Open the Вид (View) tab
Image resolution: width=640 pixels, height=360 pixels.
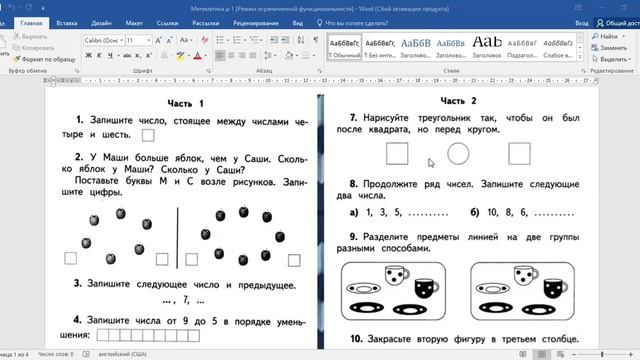[x=298, y=23]
